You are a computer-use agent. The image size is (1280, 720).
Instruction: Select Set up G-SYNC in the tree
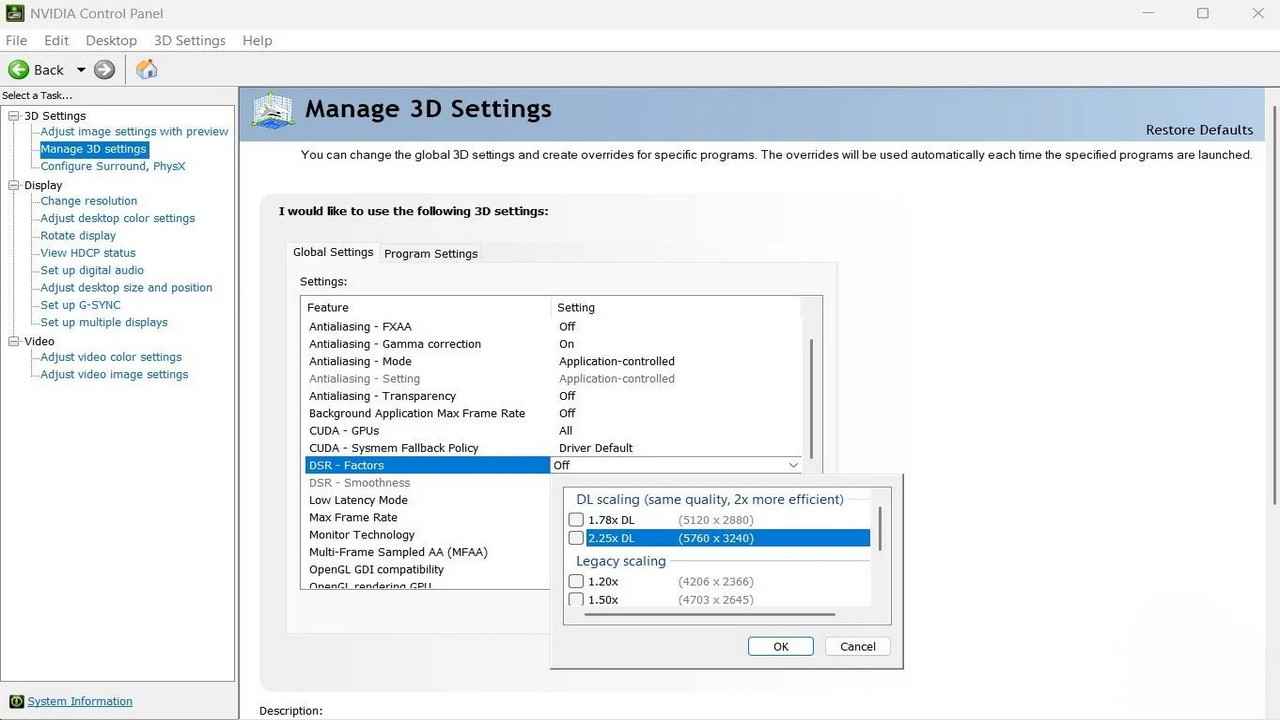80,305
